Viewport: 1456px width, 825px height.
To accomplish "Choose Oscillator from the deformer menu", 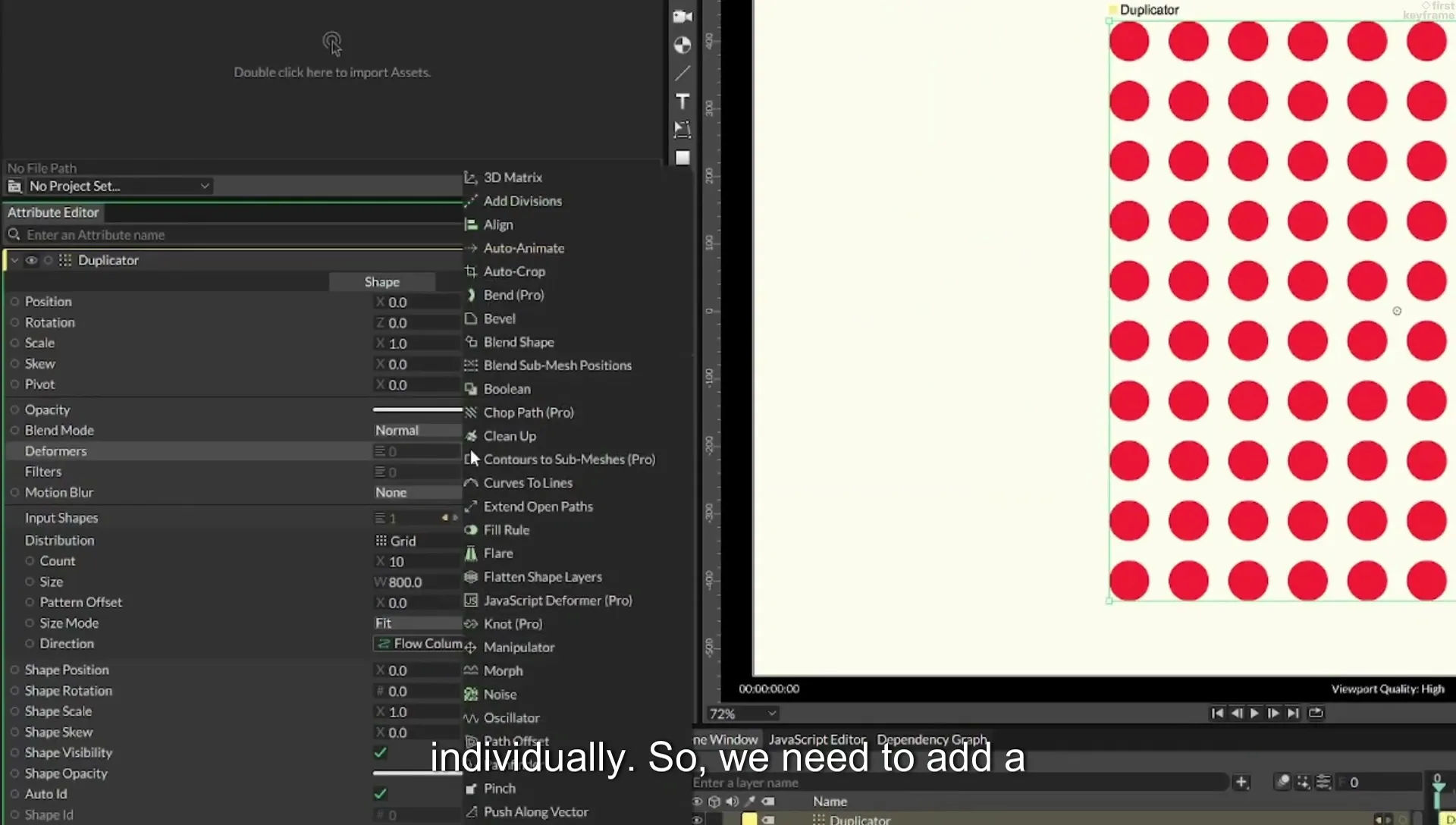I will coord(511,717).
